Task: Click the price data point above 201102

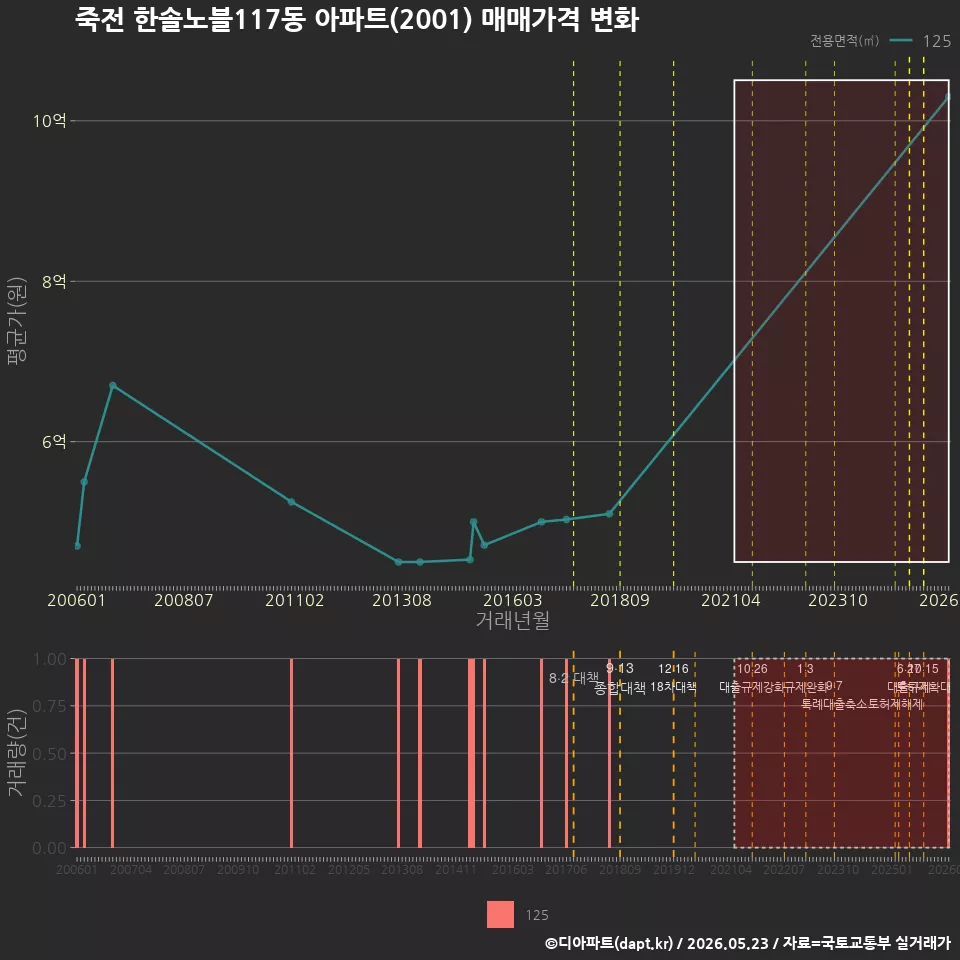Action: click(x=291, y=502)
